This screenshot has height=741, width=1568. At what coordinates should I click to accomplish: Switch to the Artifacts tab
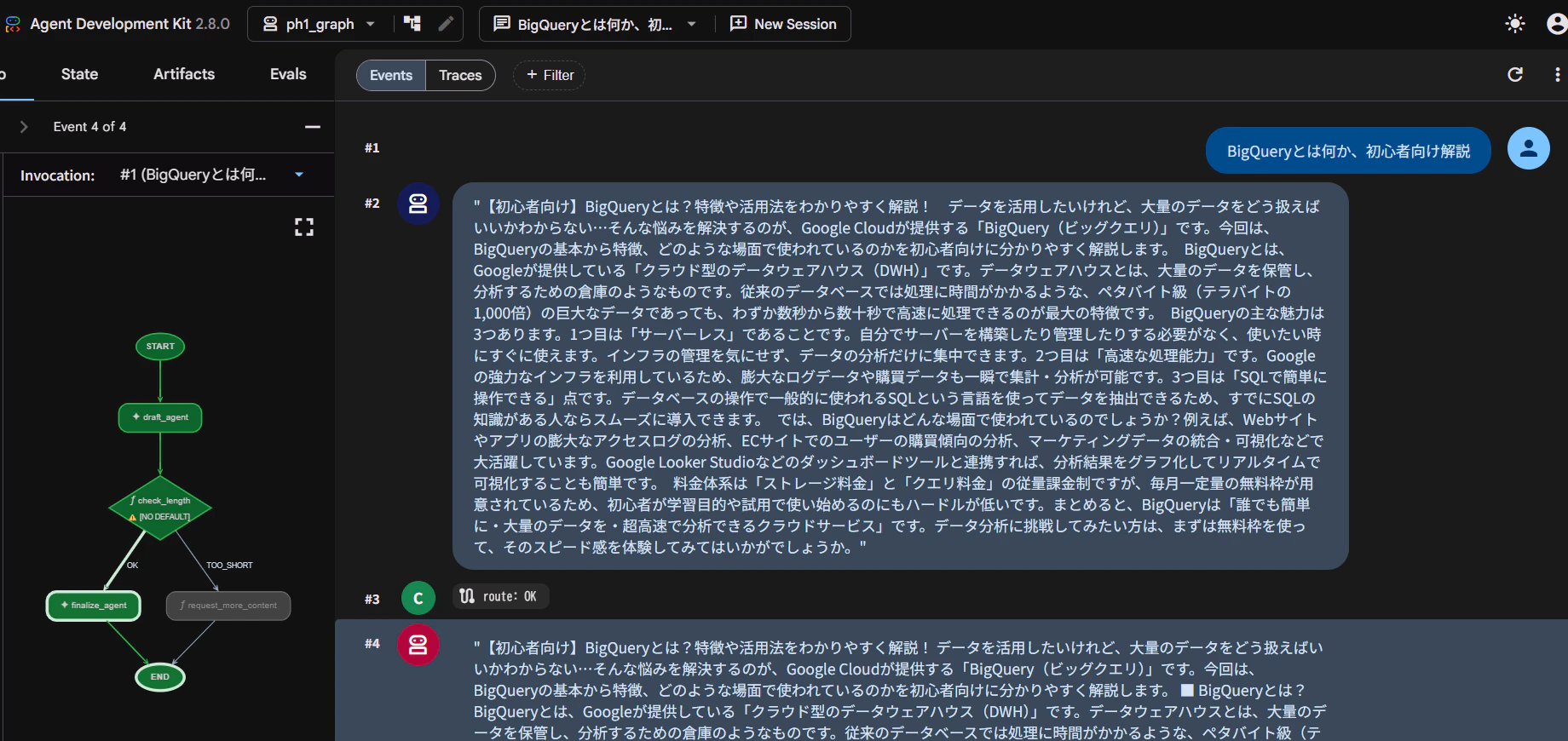click(184, 74)
